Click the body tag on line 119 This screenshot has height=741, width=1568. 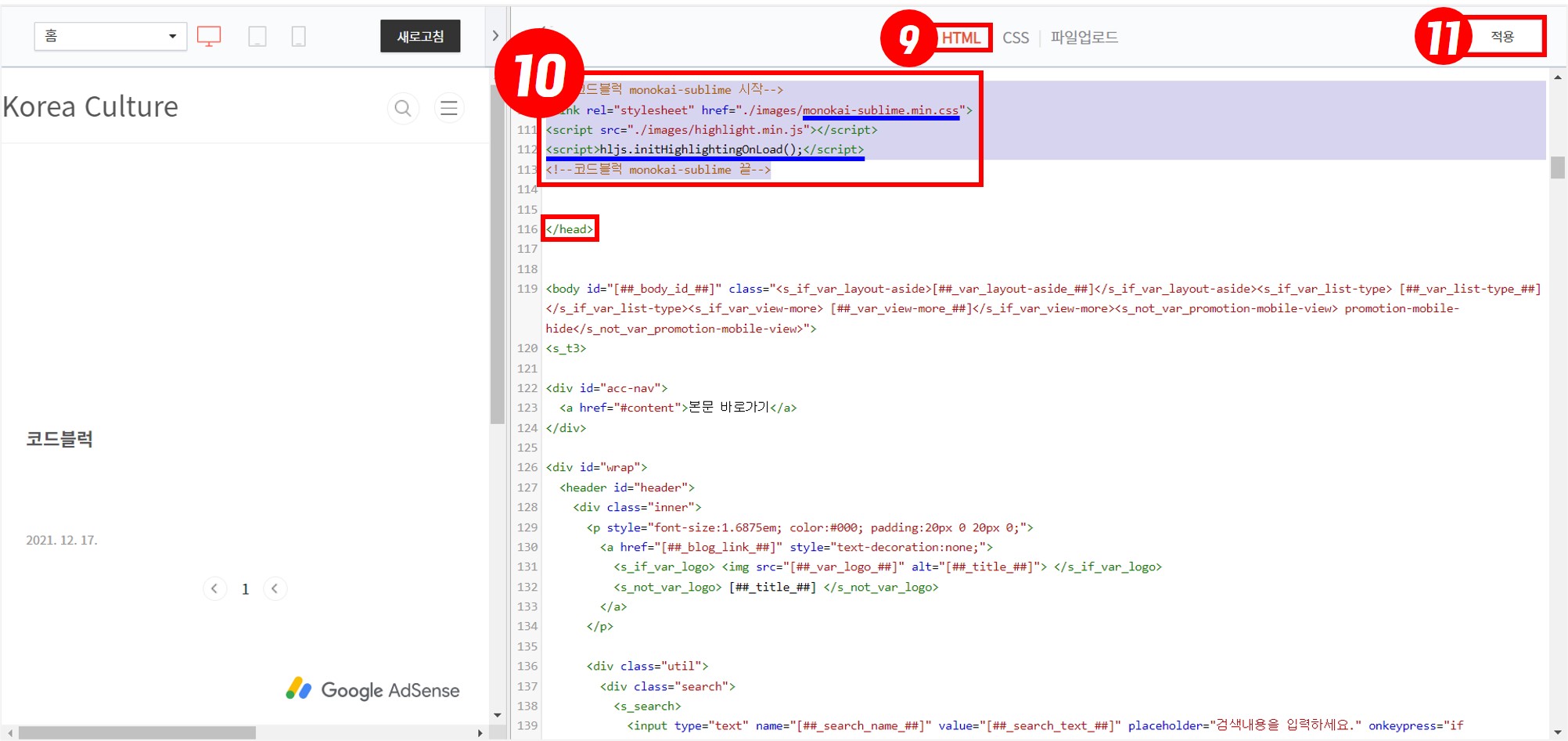(1043, 308)
